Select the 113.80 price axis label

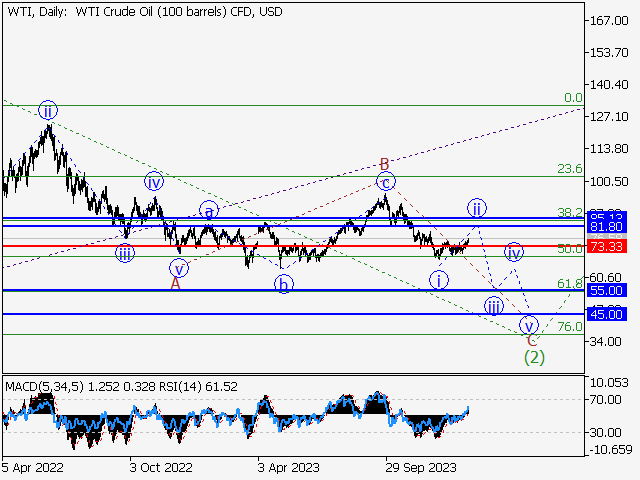(609, 149)
